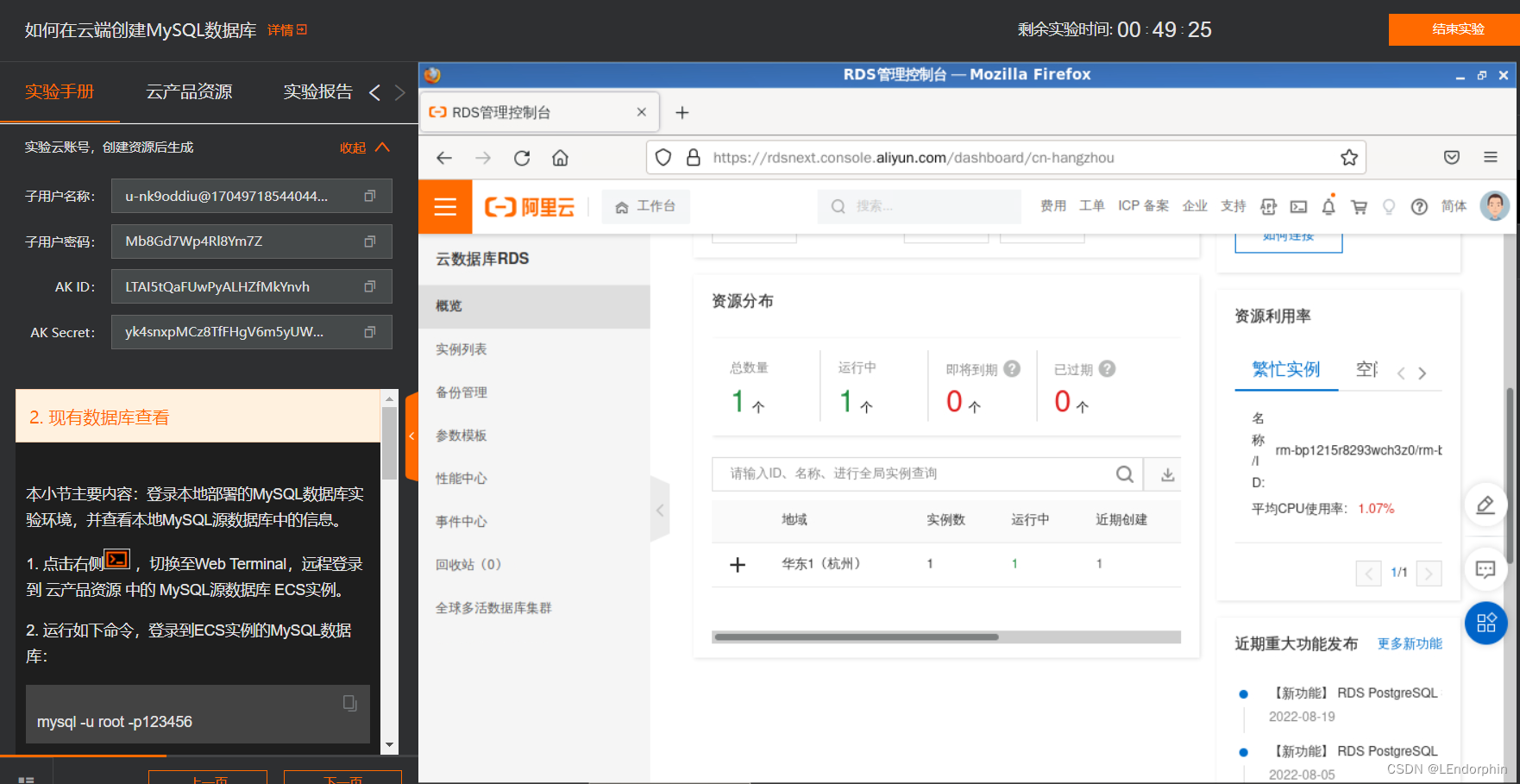Copy the sub-user name field value

[x=369, y=196]
